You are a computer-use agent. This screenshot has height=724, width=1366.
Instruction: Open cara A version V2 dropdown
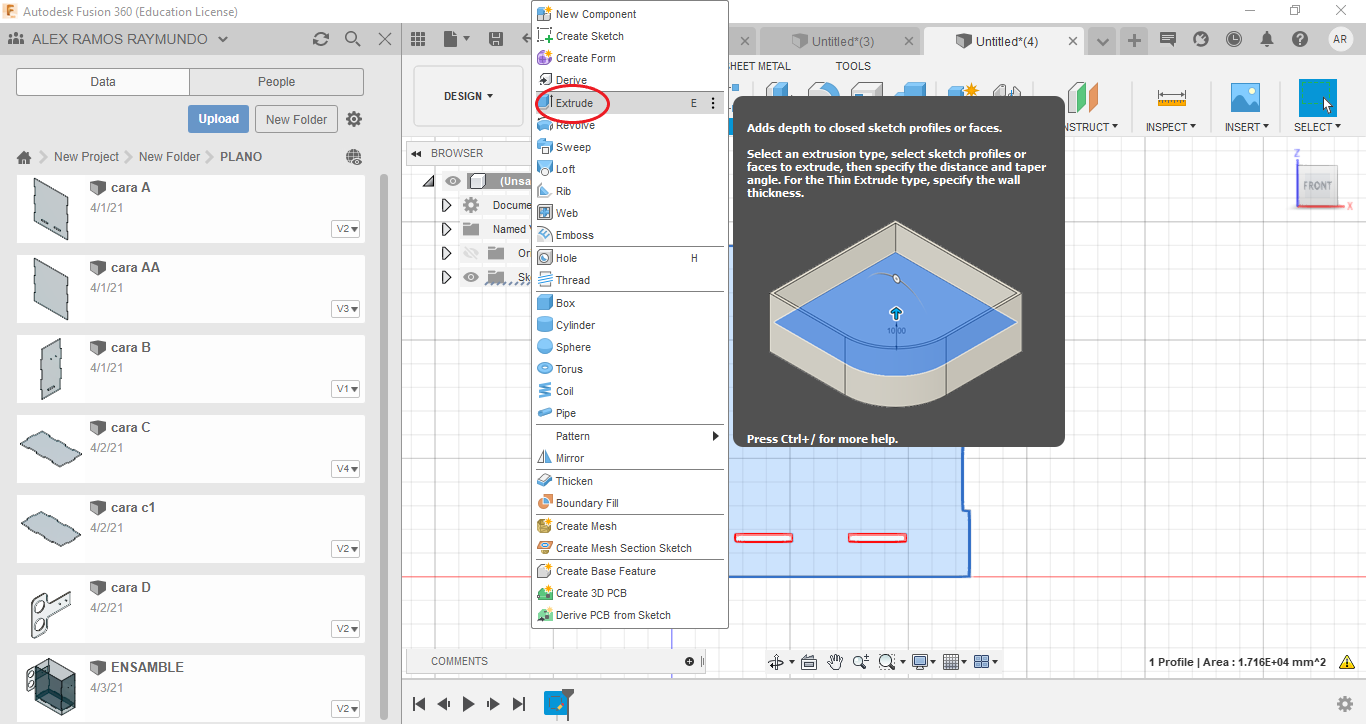pos(347,229)
